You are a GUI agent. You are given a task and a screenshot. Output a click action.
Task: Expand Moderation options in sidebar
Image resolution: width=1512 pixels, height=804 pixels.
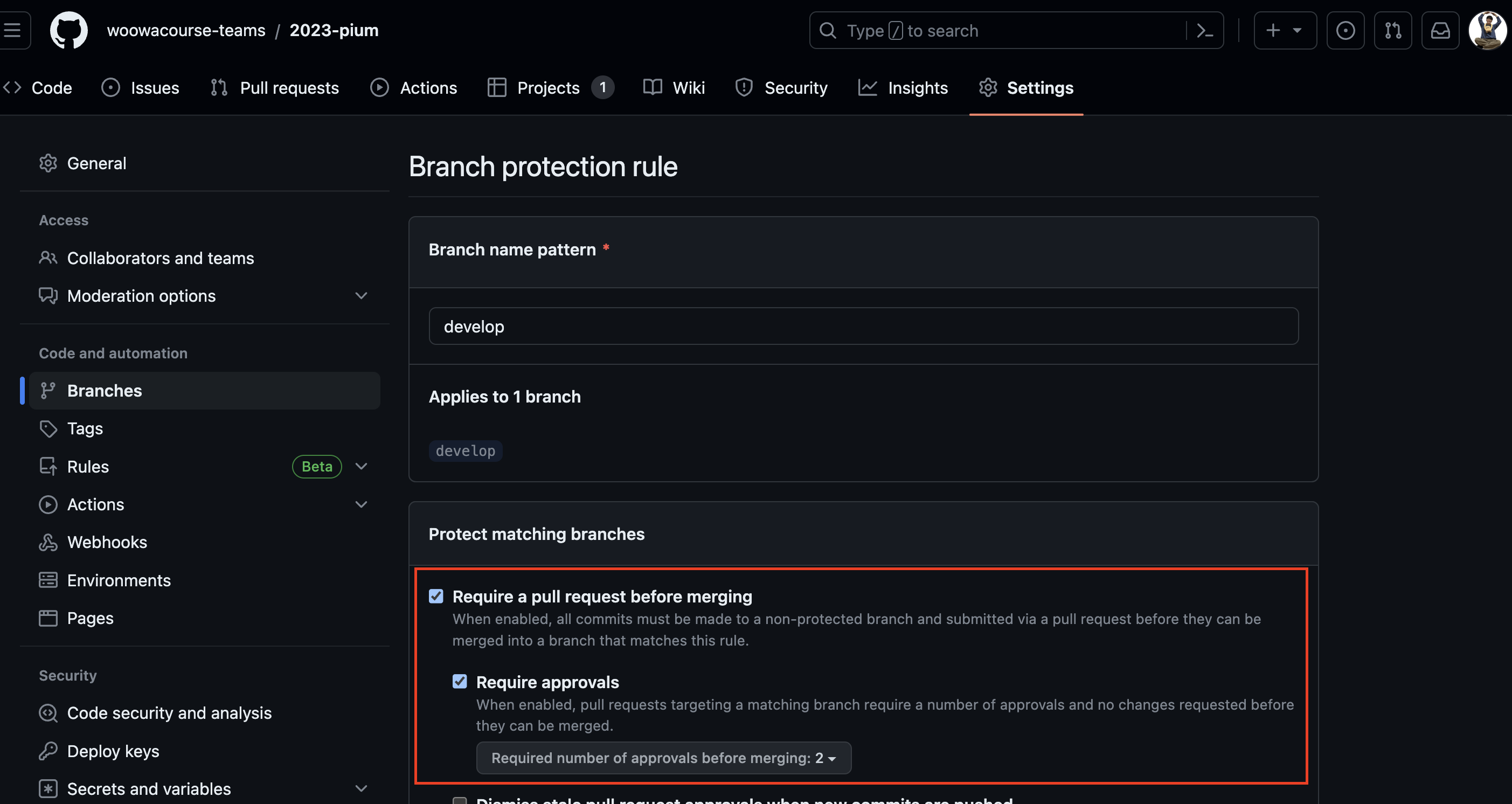(x=361, y=296)
